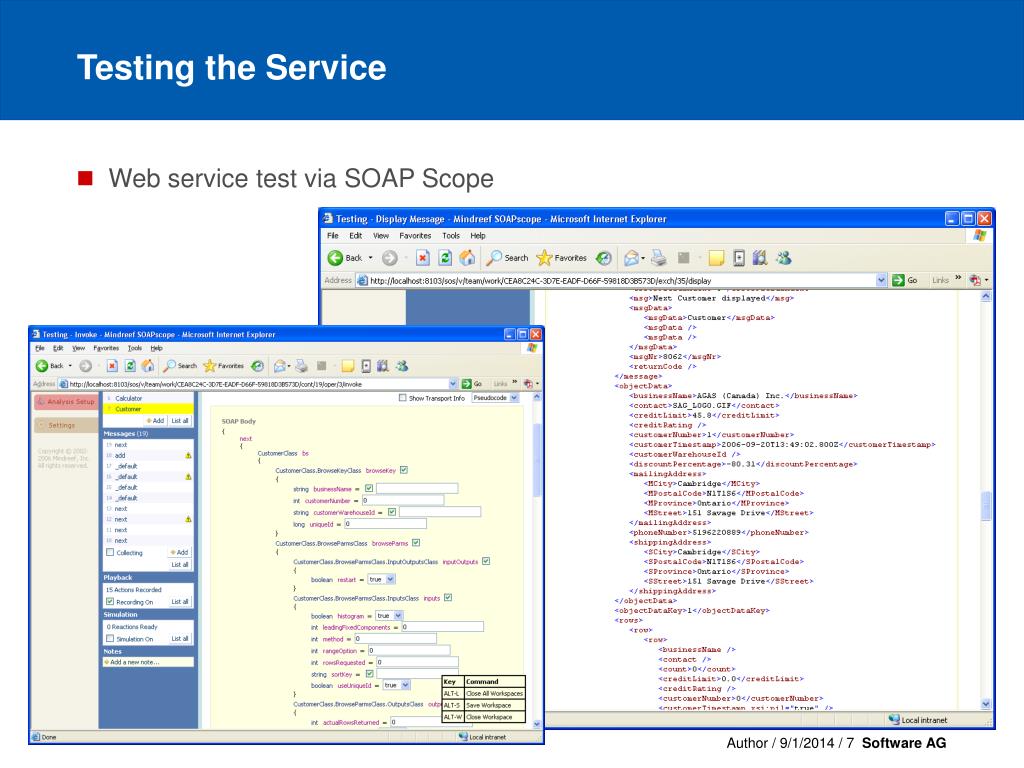Uncheck the Recording On checkbox
Image resolution: width=1024 pixels, height=768 pixels.
coord(110,601)
